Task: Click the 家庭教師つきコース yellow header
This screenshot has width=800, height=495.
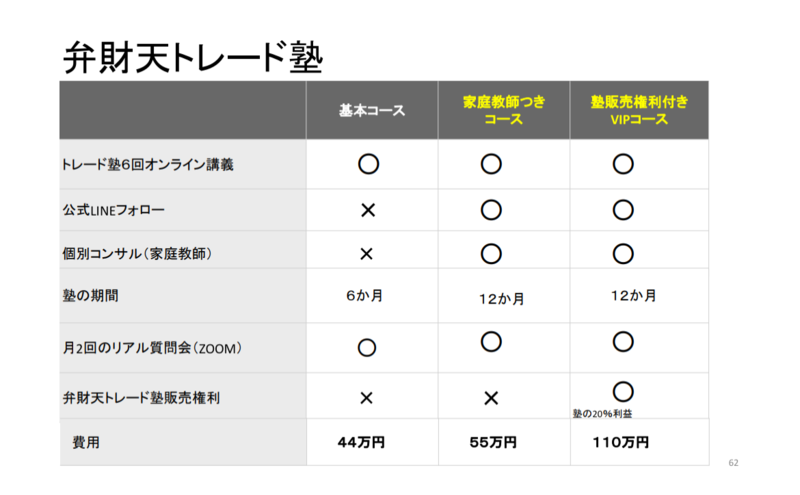Action: (x=504, y=110)
